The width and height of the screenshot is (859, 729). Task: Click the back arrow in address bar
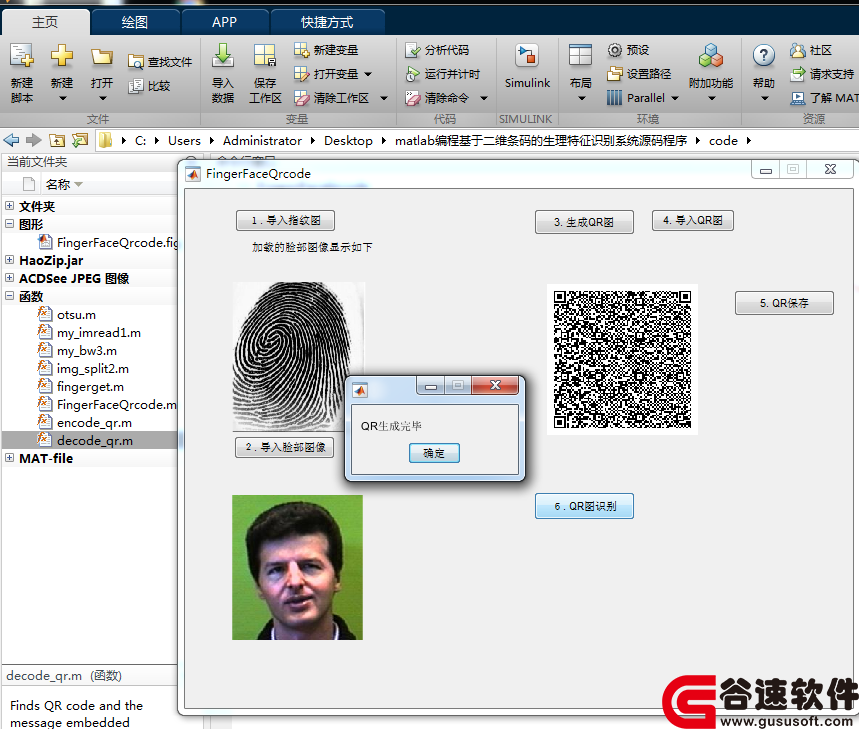click(12, 141)
